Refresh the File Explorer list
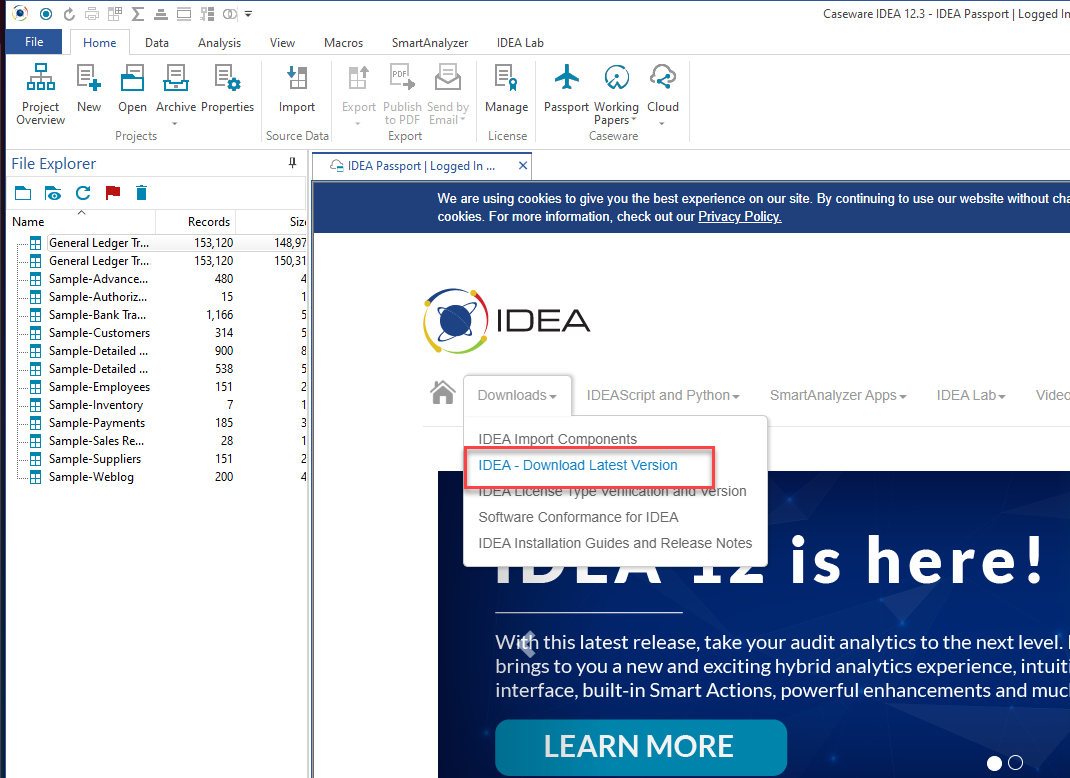The image size is (1070, 778). click(83, 193)
